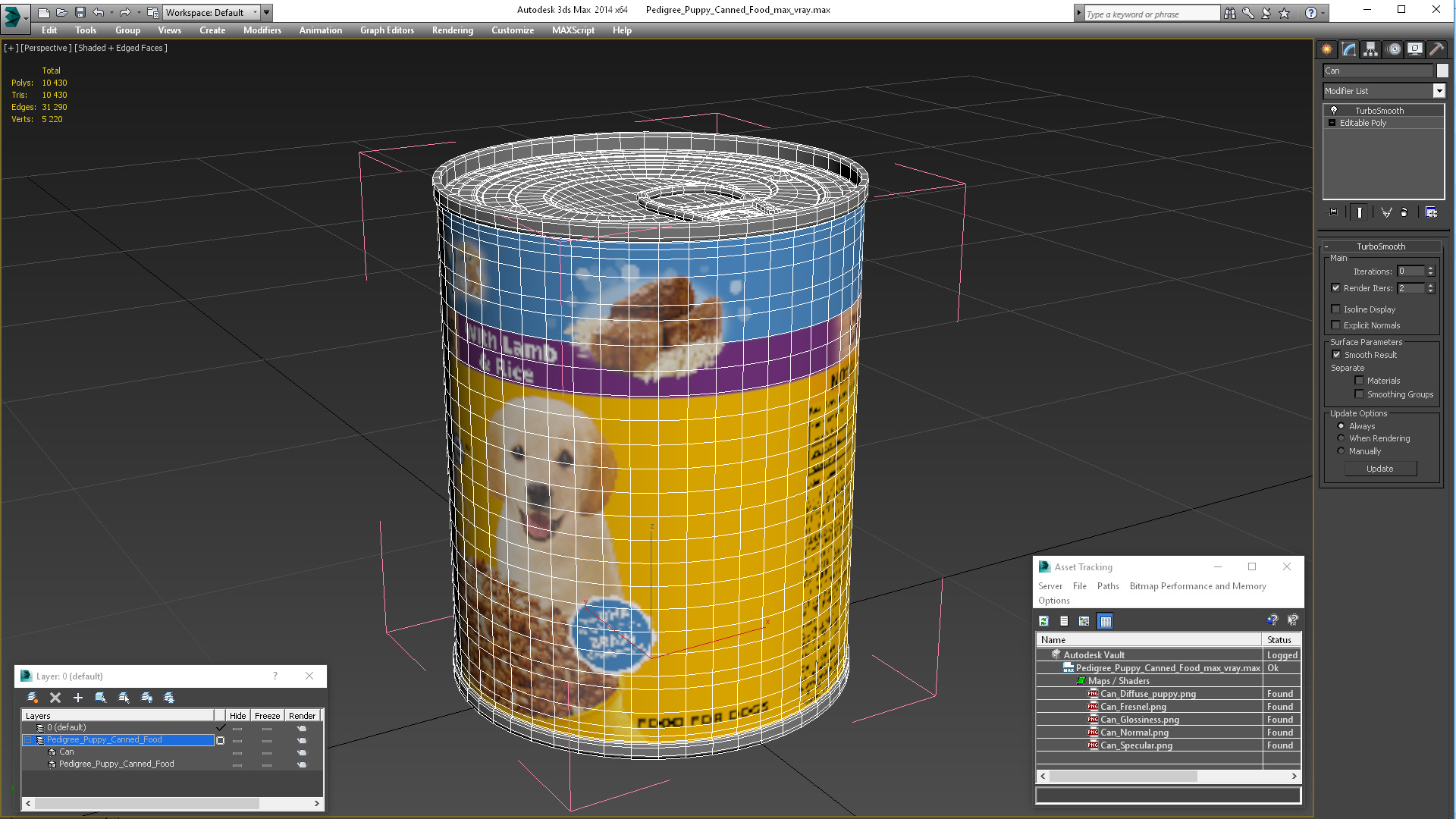
Task: Enable Separate by Materials checkbox
Action: 1360,381
